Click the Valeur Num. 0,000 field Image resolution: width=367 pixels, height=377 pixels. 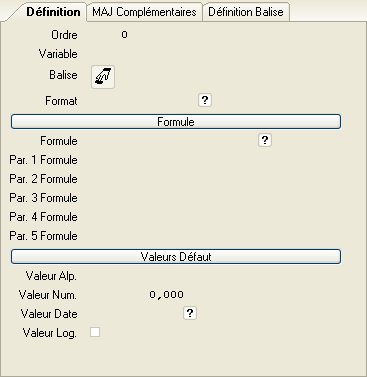pyautogui.click(x=133, y=295)
